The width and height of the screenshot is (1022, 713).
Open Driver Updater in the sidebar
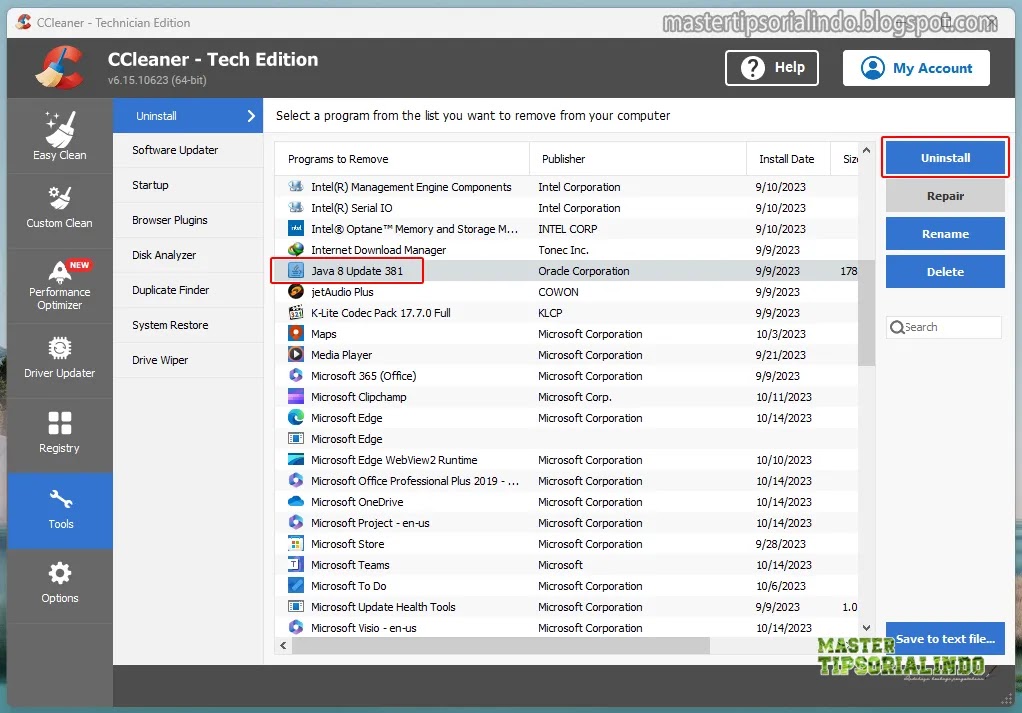[x=59, y=359]
